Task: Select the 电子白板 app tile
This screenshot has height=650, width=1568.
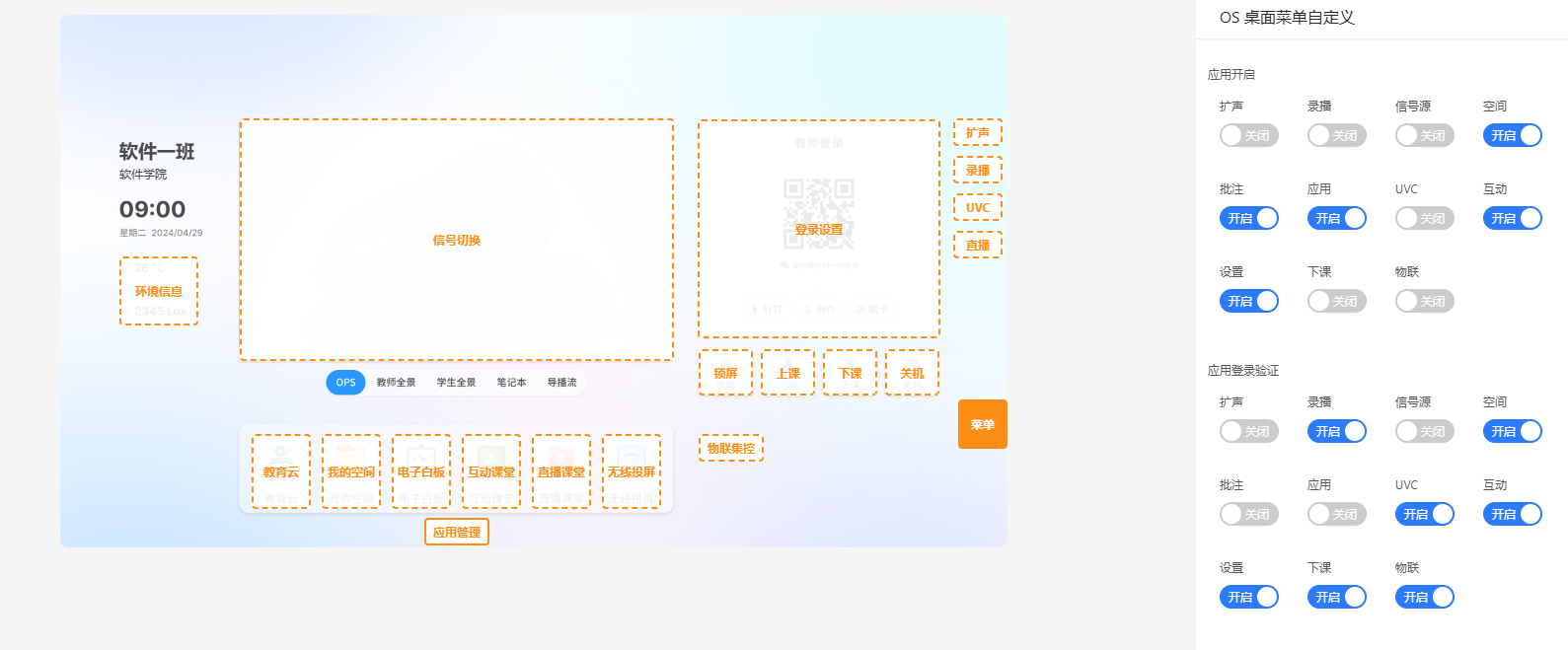Action: click(421, 471)
